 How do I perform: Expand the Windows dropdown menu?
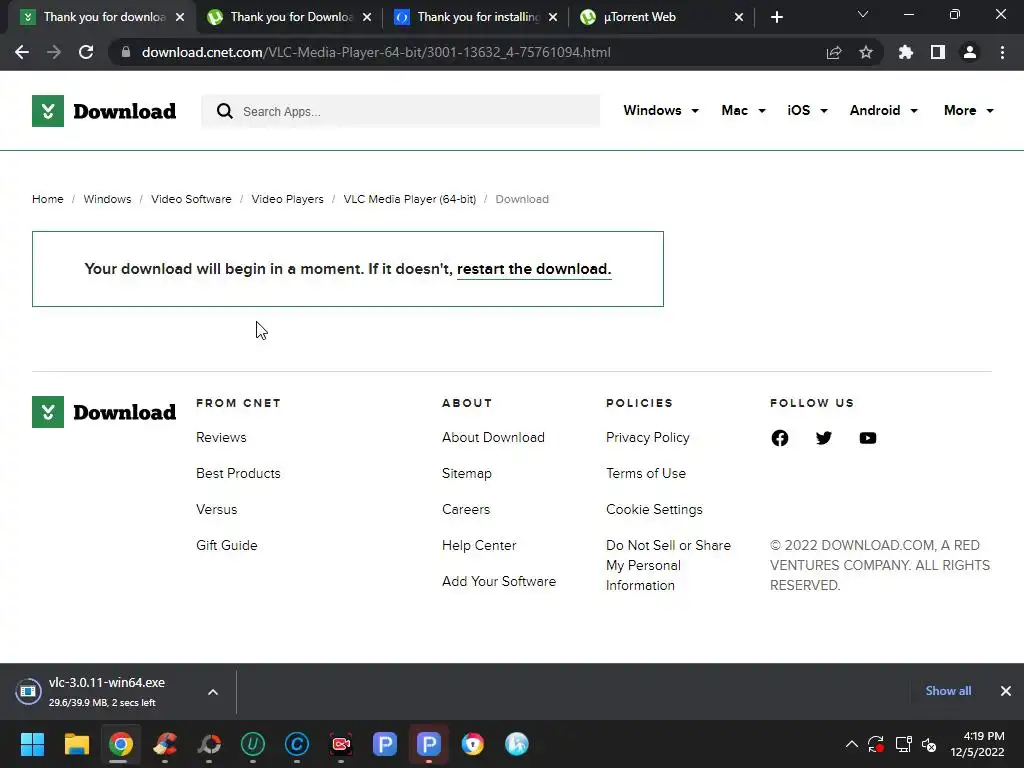point(661,110)
